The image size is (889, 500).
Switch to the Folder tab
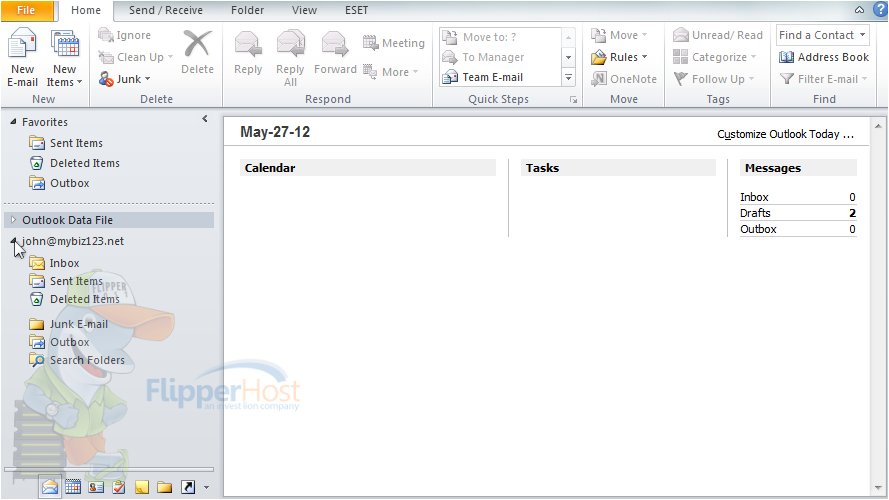(x=247, y=10)
